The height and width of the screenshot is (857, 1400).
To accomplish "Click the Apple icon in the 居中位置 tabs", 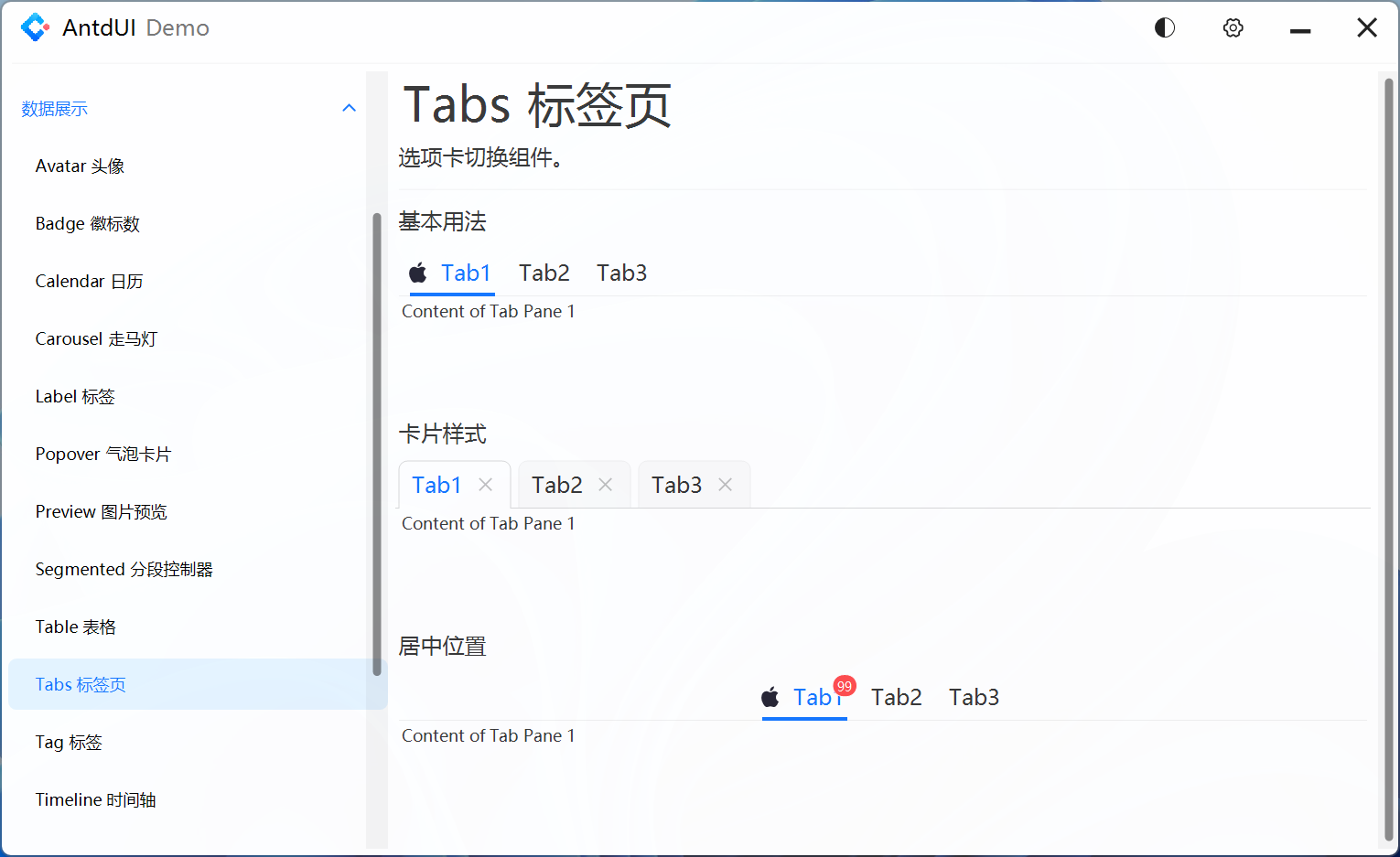I will tap(770, 697).
